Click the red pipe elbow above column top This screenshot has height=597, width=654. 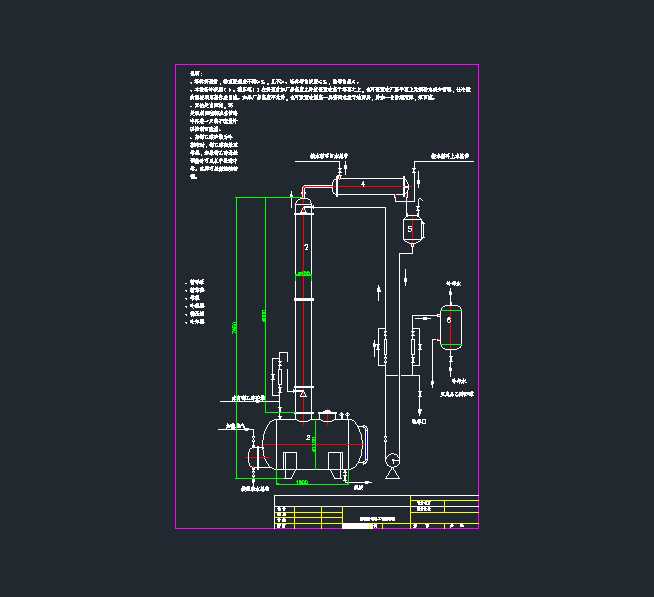pyautogui.click(x=309, y=190)
